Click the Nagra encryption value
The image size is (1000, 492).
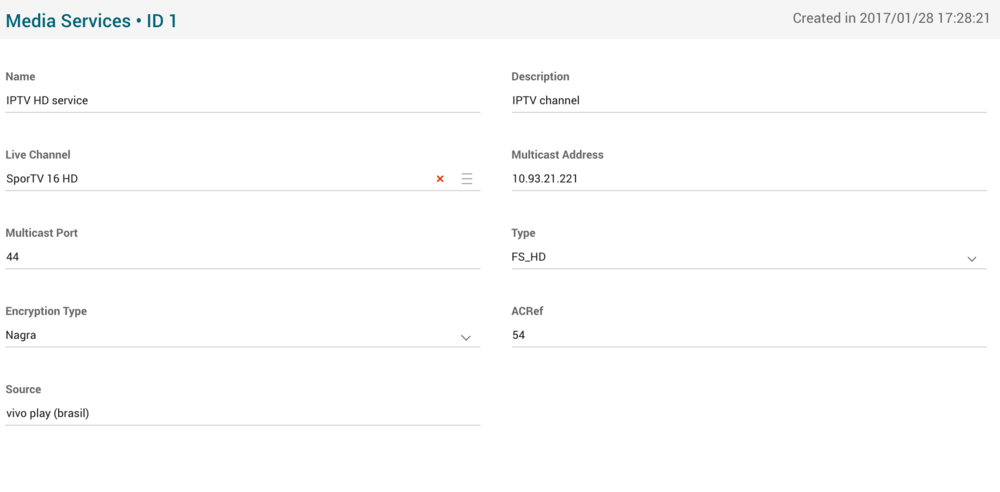click(x=21, y=335)
